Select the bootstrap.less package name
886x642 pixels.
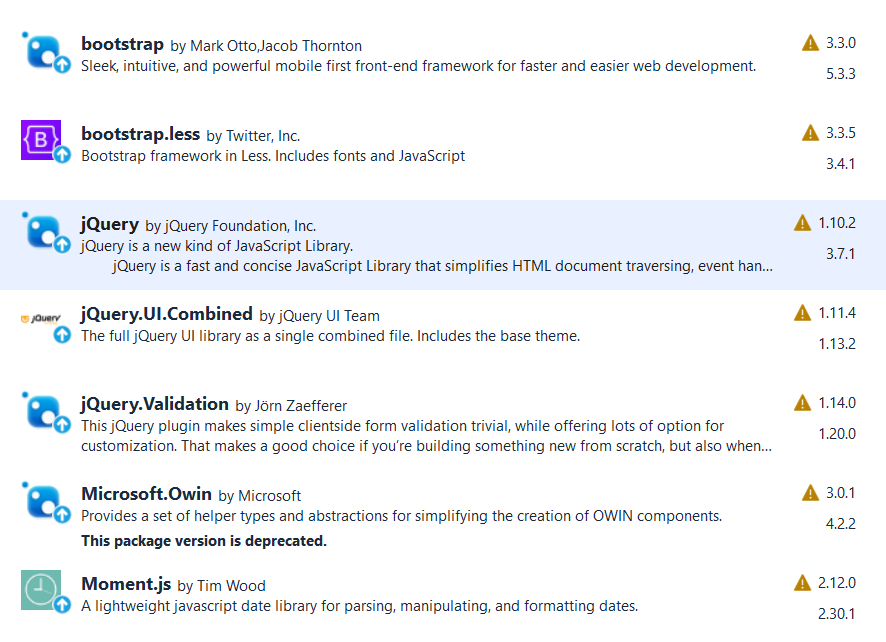coord(140,134)
